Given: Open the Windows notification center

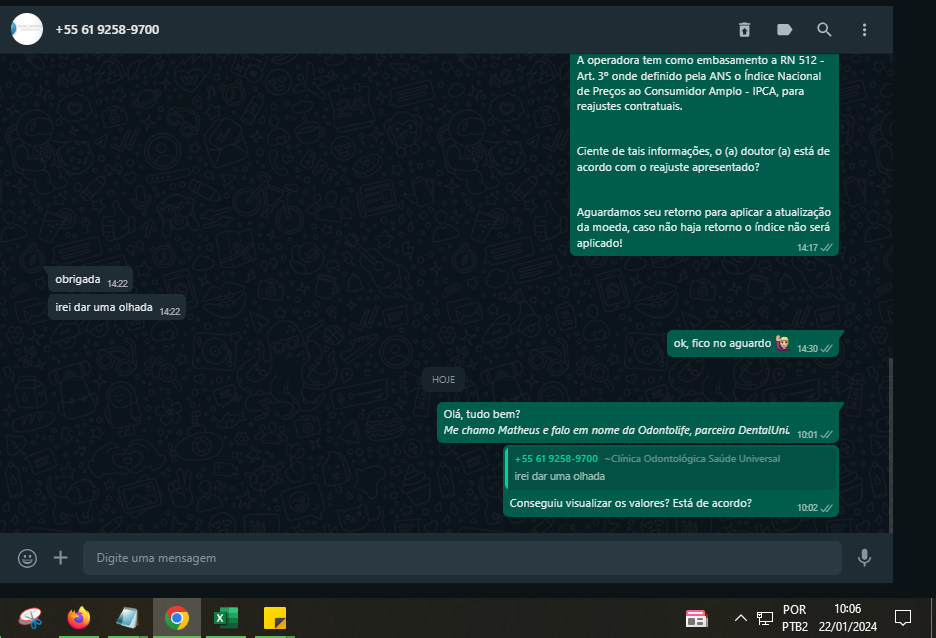Looking at the screenshot, I should [903, 618].
